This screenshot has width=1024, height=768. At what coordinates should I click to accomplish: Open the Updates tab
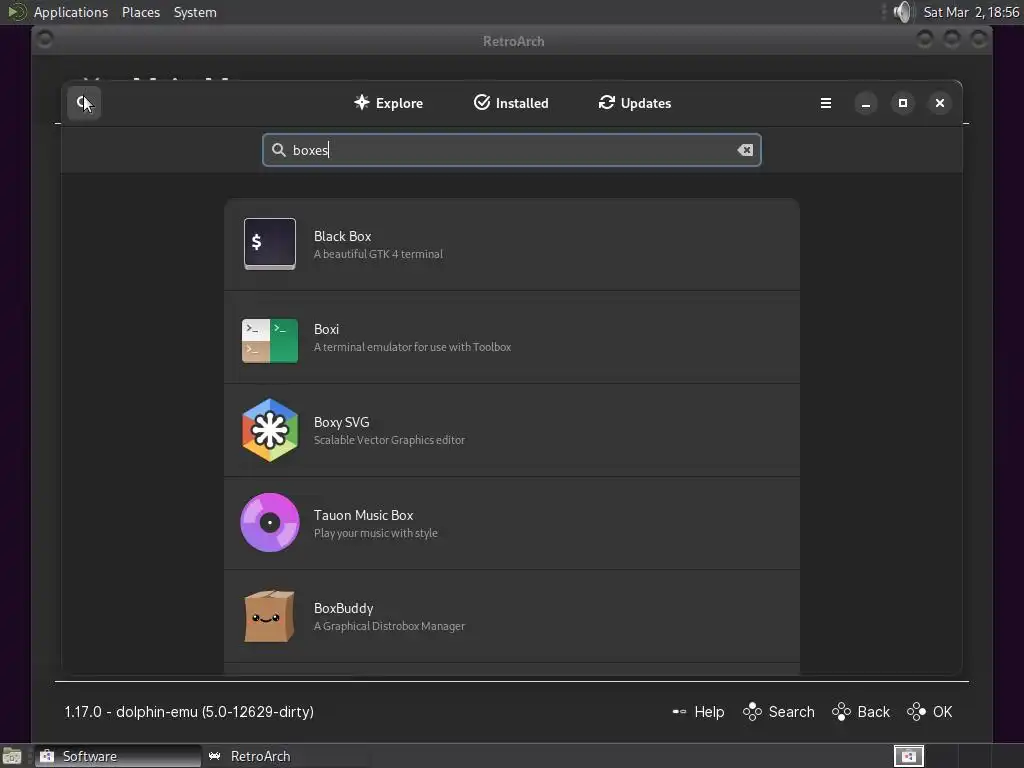(635, 103)
